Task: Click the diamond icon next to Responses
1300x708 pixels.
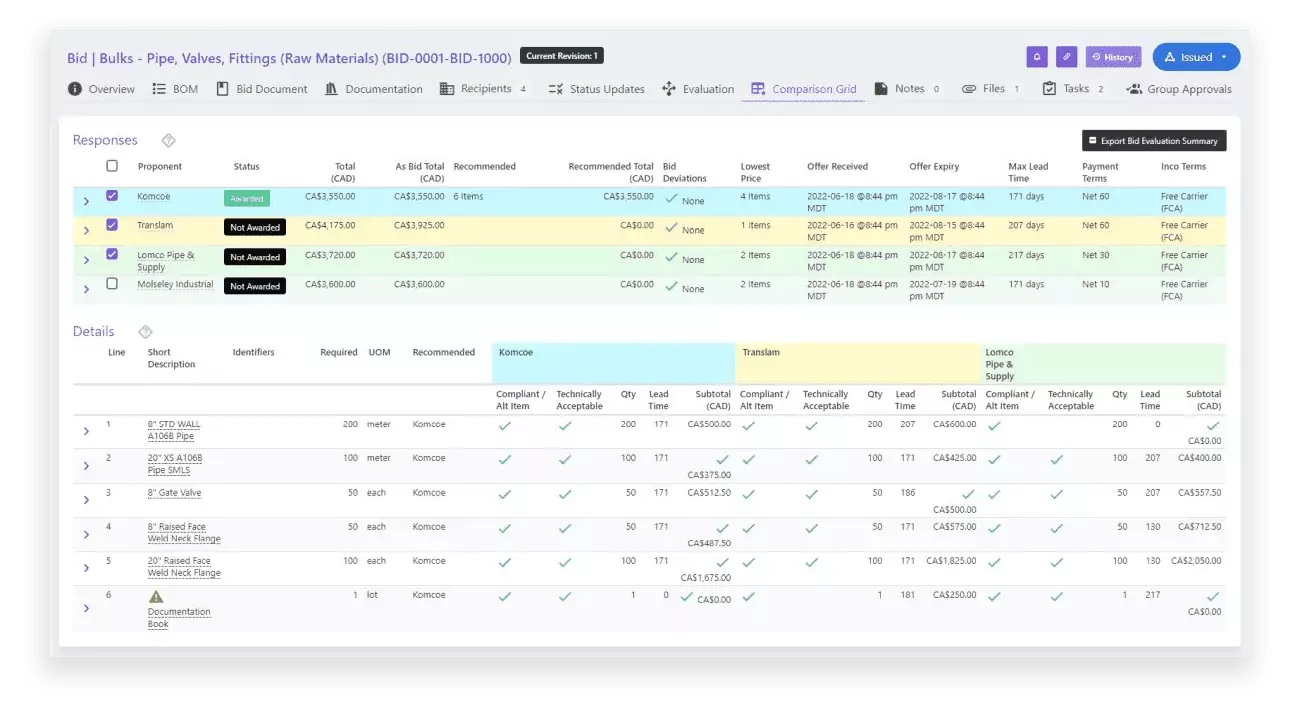Action: pos(169,140)
